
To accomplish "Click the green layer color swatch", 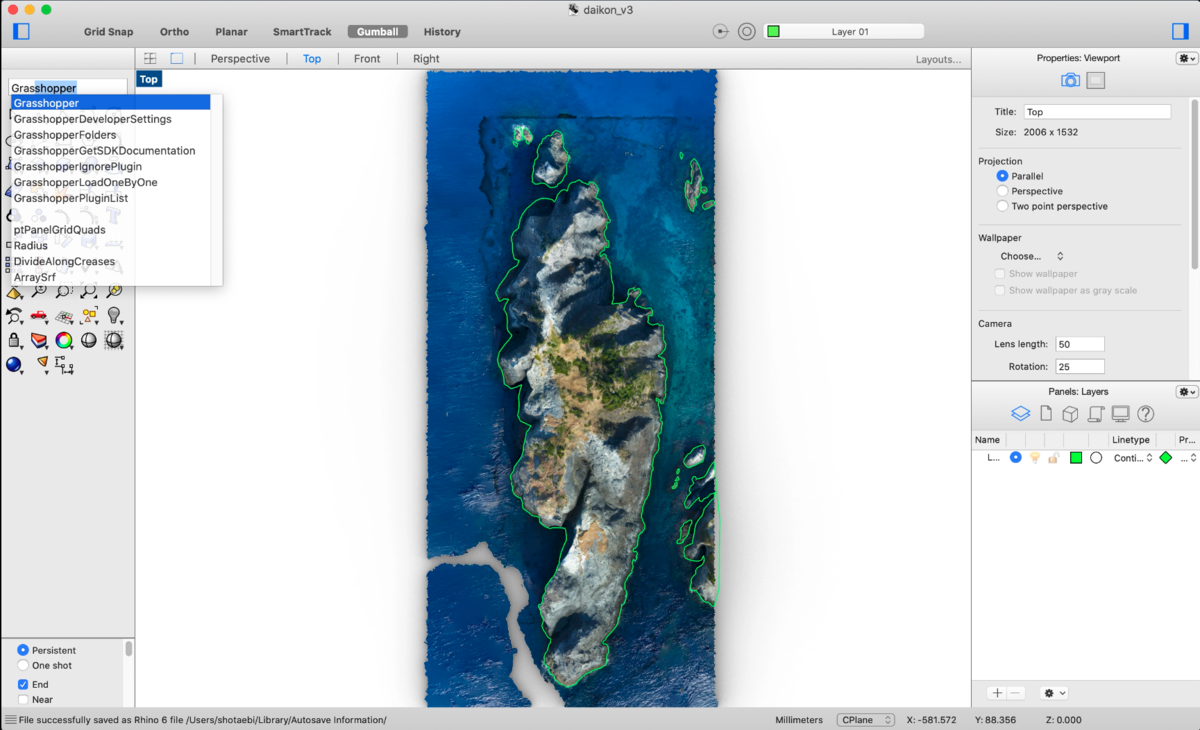I will click(1076, 457).
